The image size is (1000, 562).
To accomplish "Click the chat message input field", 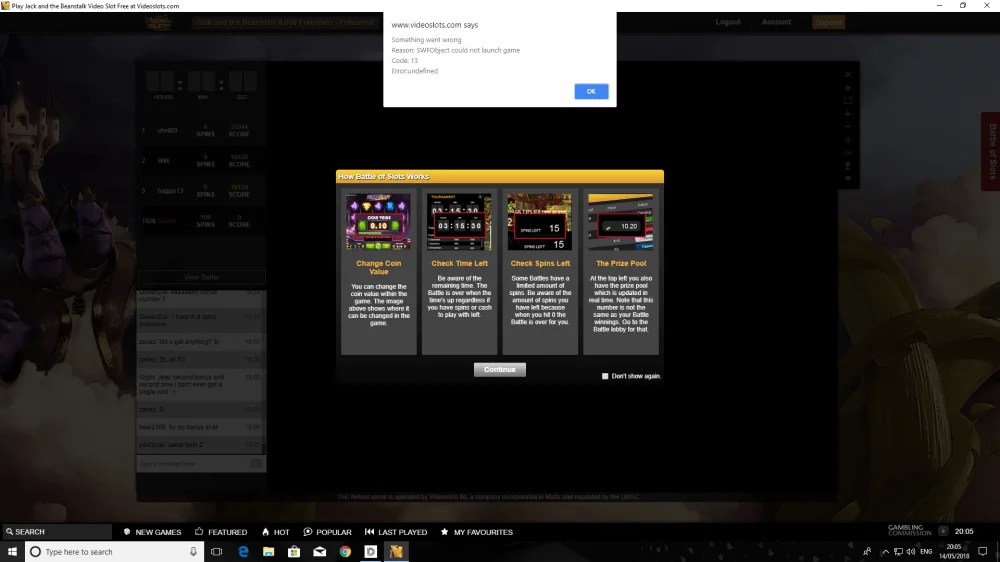I will click(193, 464).
